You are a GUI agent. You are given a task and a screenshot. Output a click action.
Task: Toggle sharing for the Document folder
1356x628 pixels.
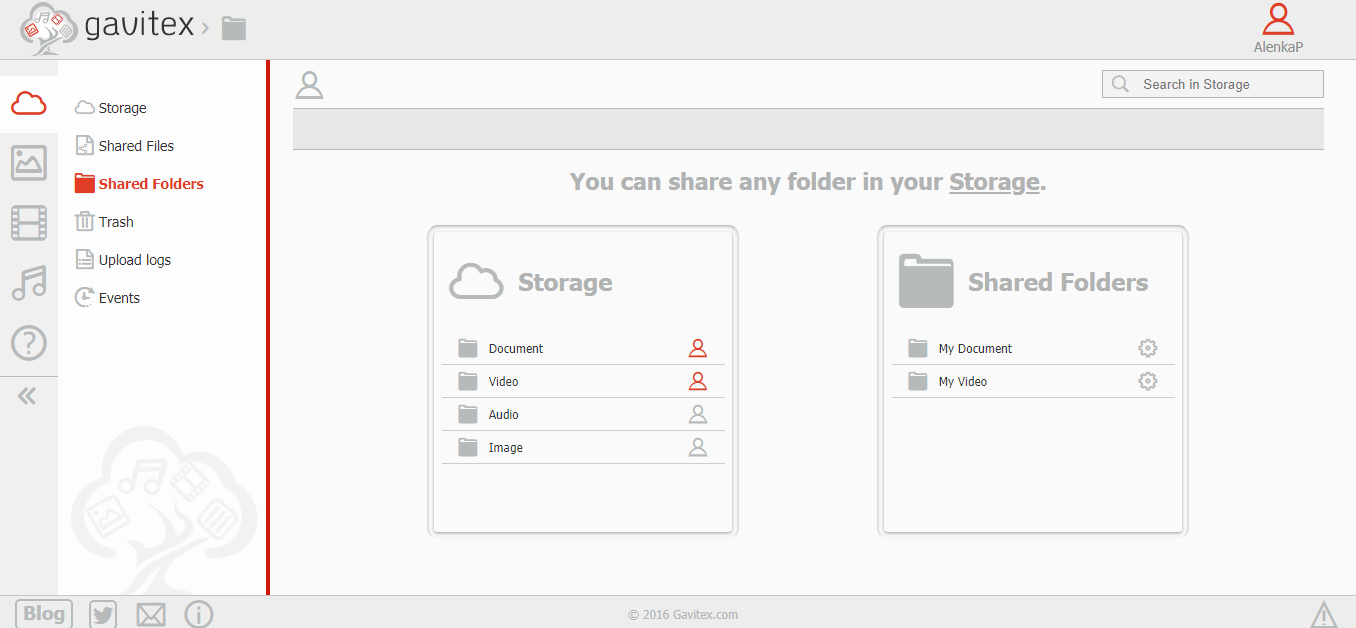pos(698,349)
